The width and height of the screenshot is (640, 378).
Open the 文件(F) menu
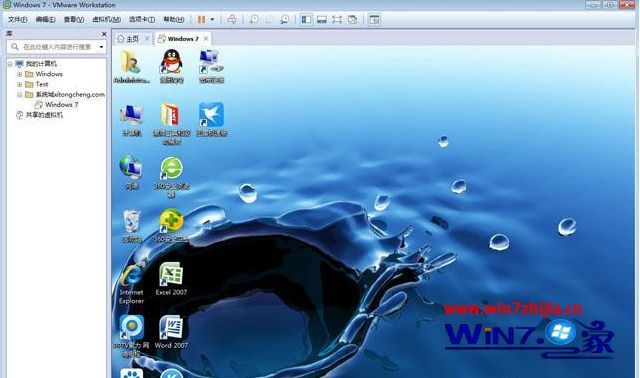[x=18, y=19]
